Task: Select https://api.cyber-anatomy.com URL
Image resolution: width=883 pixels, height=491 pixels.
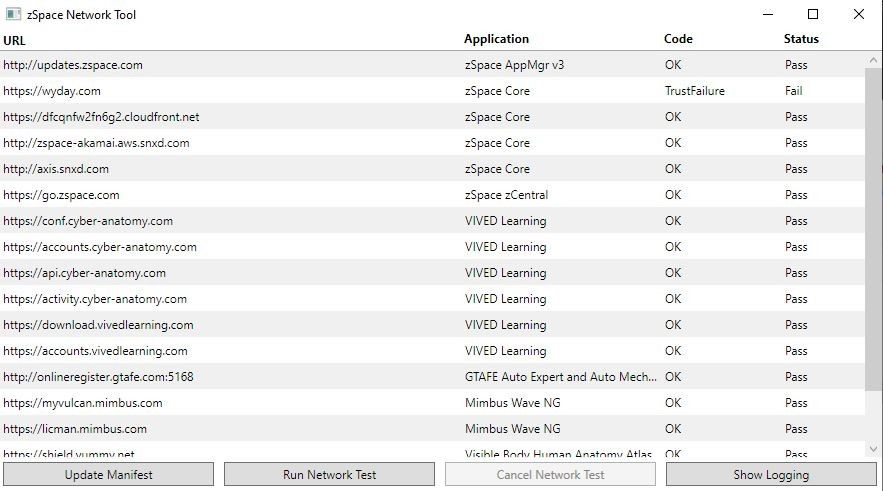Action: coord(84,273)
